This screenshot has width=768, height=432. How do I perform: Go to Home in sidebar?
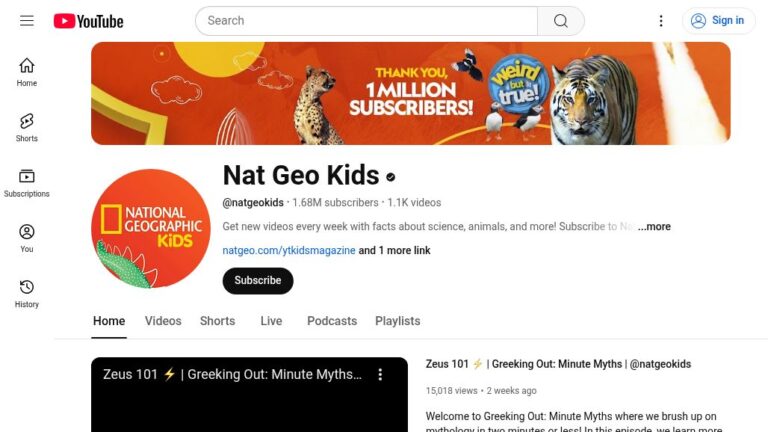coord(27,72)
